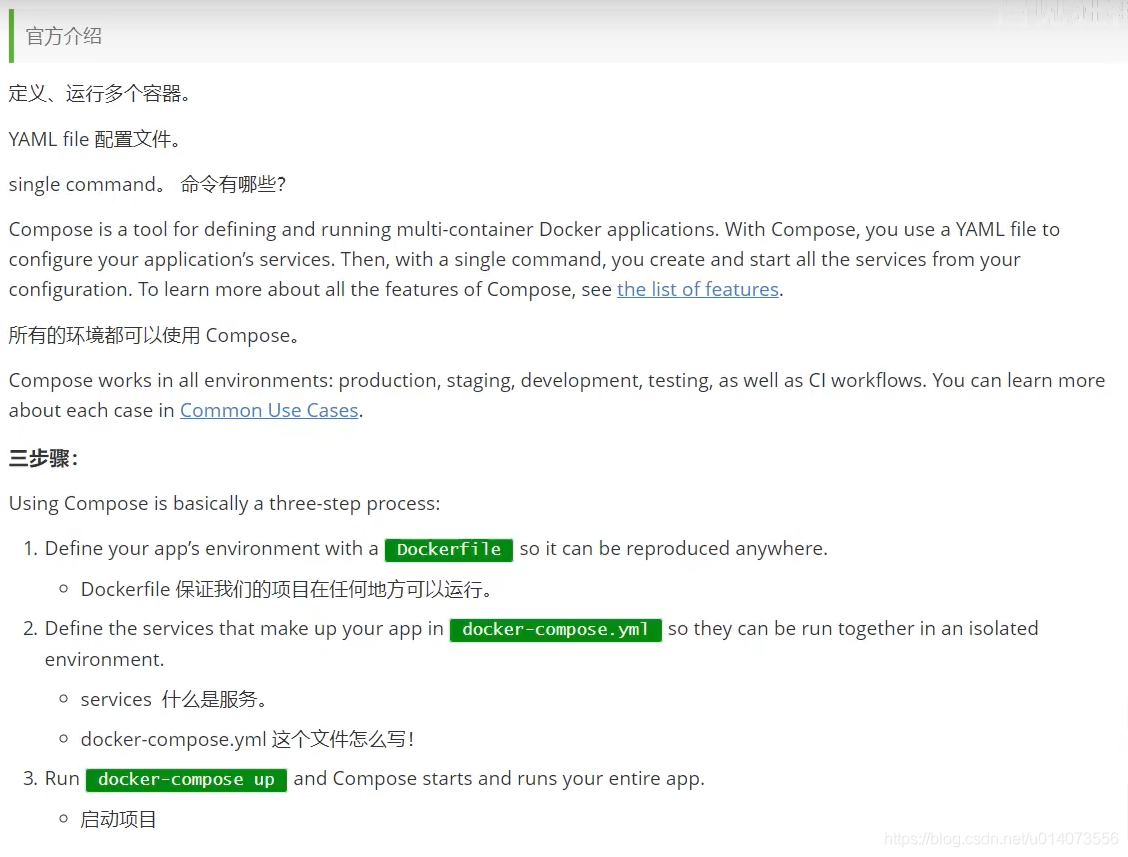
Task: Click the bold '三步骤:' heading
Action: tap(43, 458)
